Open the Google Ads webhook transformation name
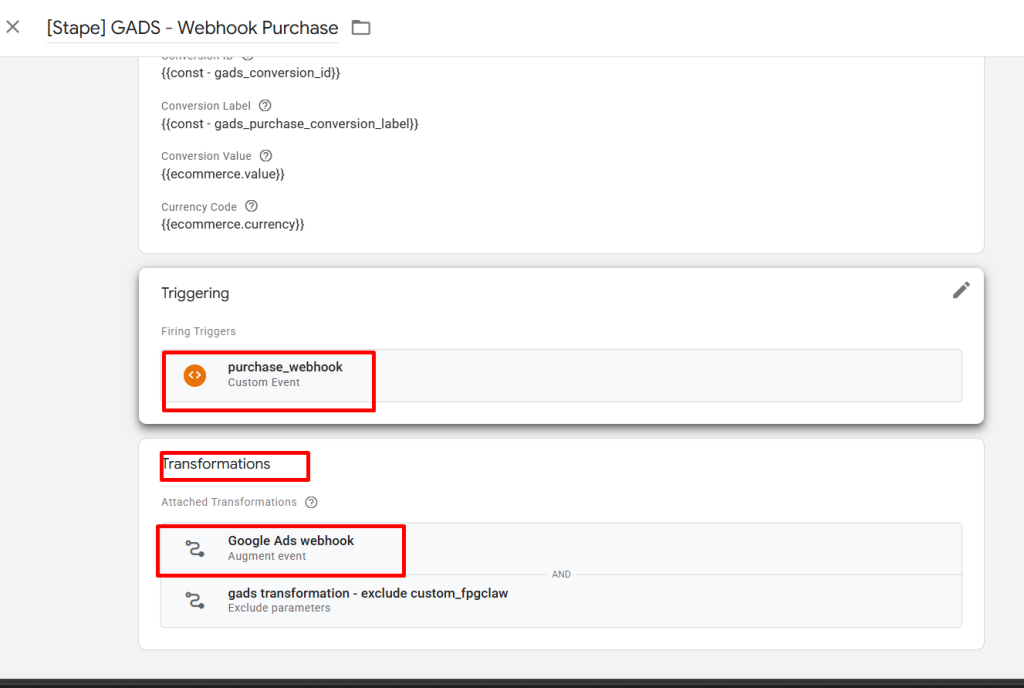This screenshot has width=1024, height=688. point(291,541)
